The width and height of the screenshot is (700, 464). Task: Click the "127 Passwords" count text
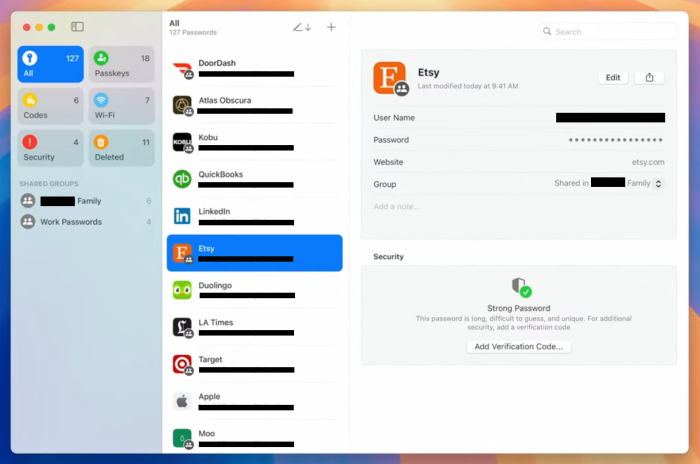pos(193,32)
